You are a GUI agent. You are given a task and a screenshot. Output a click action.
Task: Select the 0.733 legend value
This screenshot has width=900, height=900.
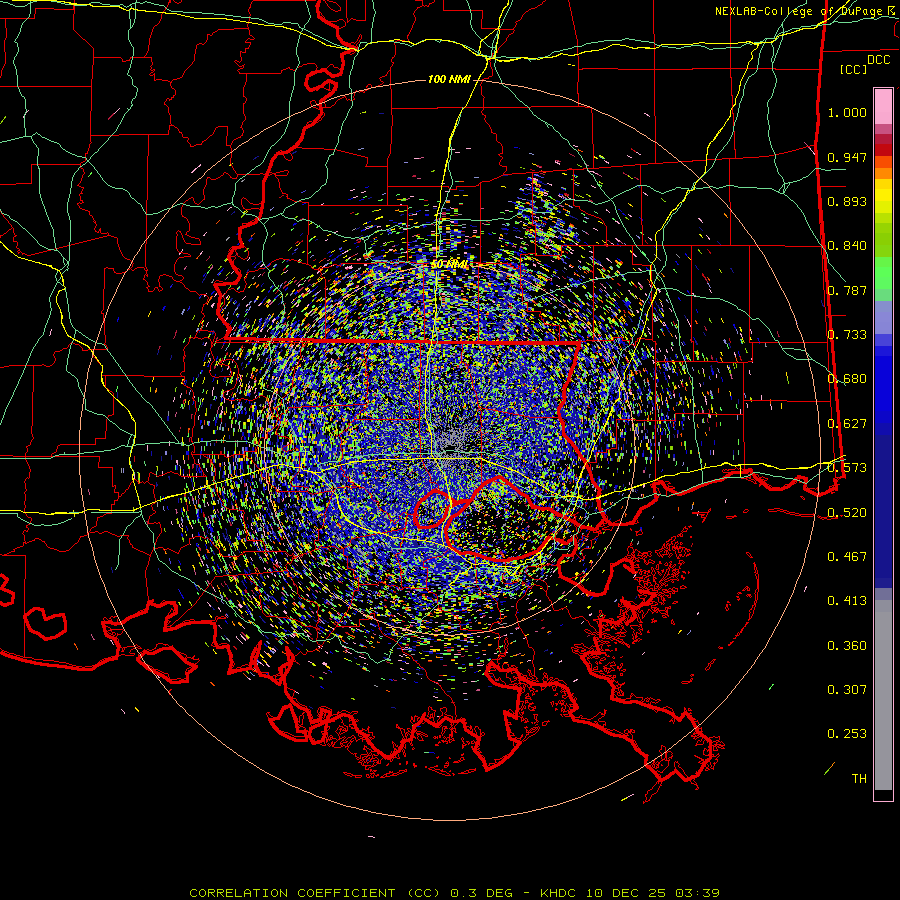tap(847, 335)
